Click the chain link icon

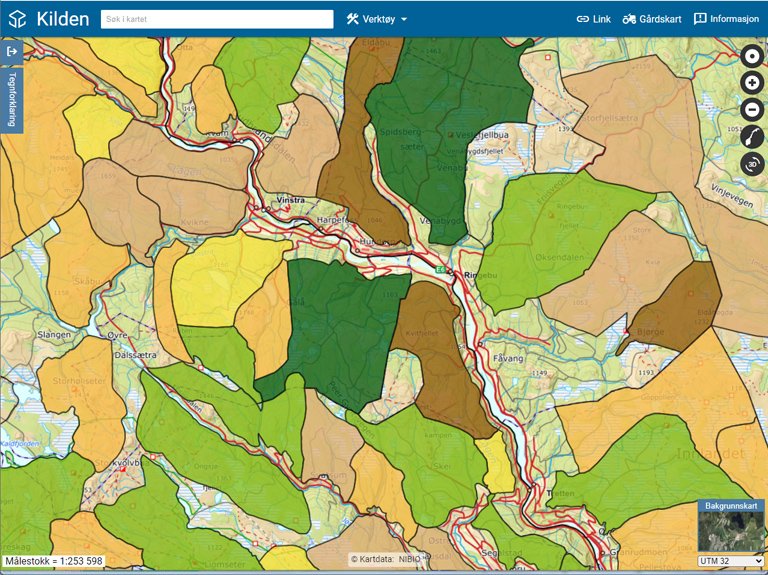[x=583, y=19]
